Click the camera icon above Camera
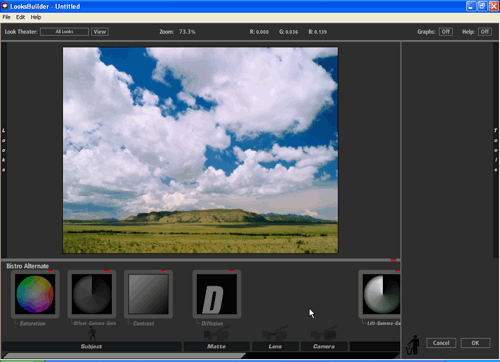 (324, 333)
